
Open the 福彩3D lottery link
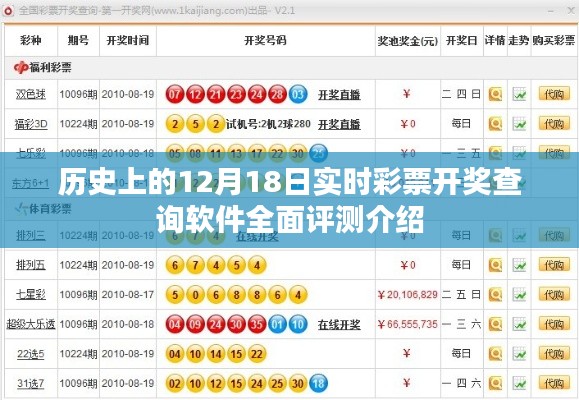31,124
